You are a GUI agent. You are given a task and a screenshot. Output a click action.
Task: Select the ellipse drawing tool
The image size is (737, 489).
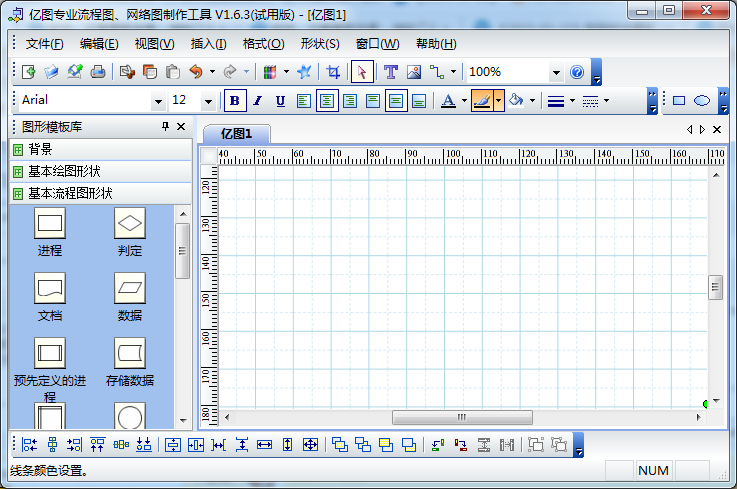point(702,100)
